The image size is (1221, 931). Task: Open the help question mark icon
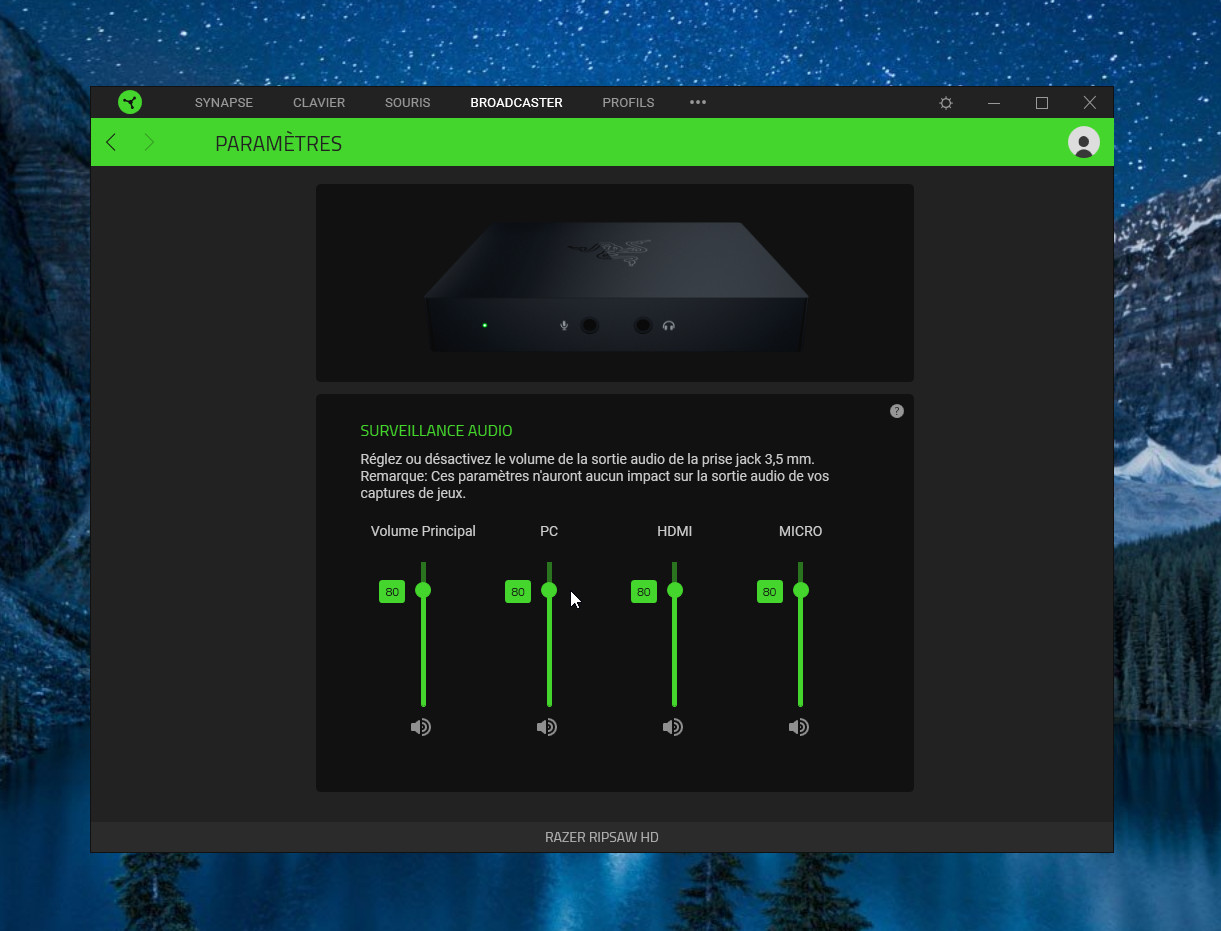(897, 411)
